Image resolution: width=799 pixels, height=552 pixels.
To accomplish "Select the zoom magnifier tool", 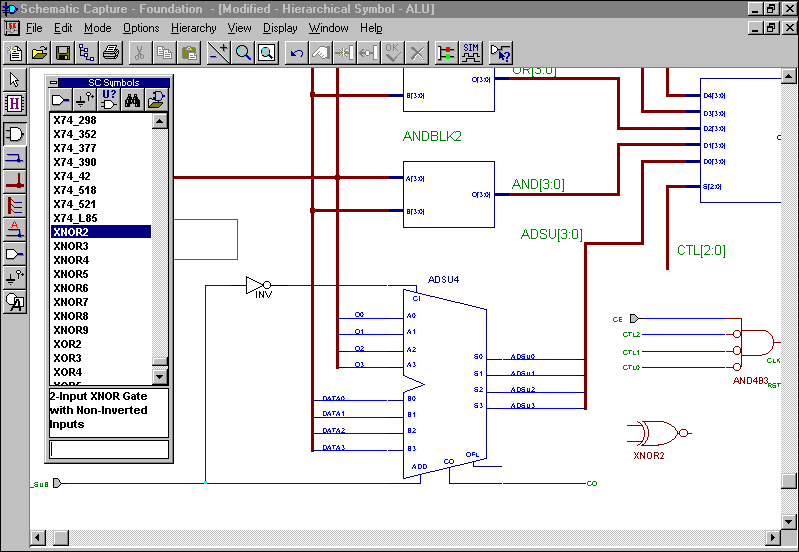I will (243, 53).
